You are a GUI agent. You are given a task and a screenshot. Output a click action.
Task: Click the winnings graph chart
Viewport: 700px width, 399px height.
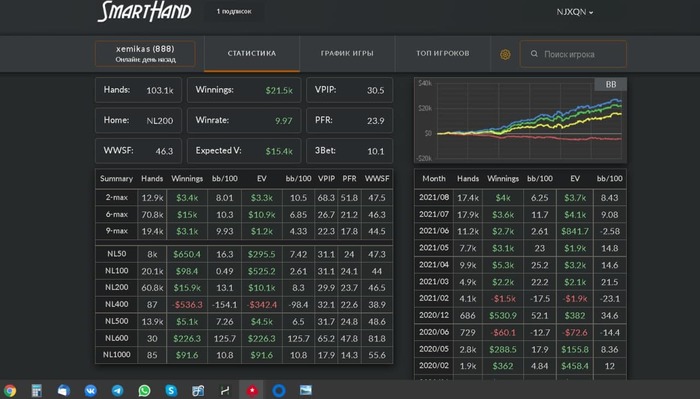click(x=521, y=120)
